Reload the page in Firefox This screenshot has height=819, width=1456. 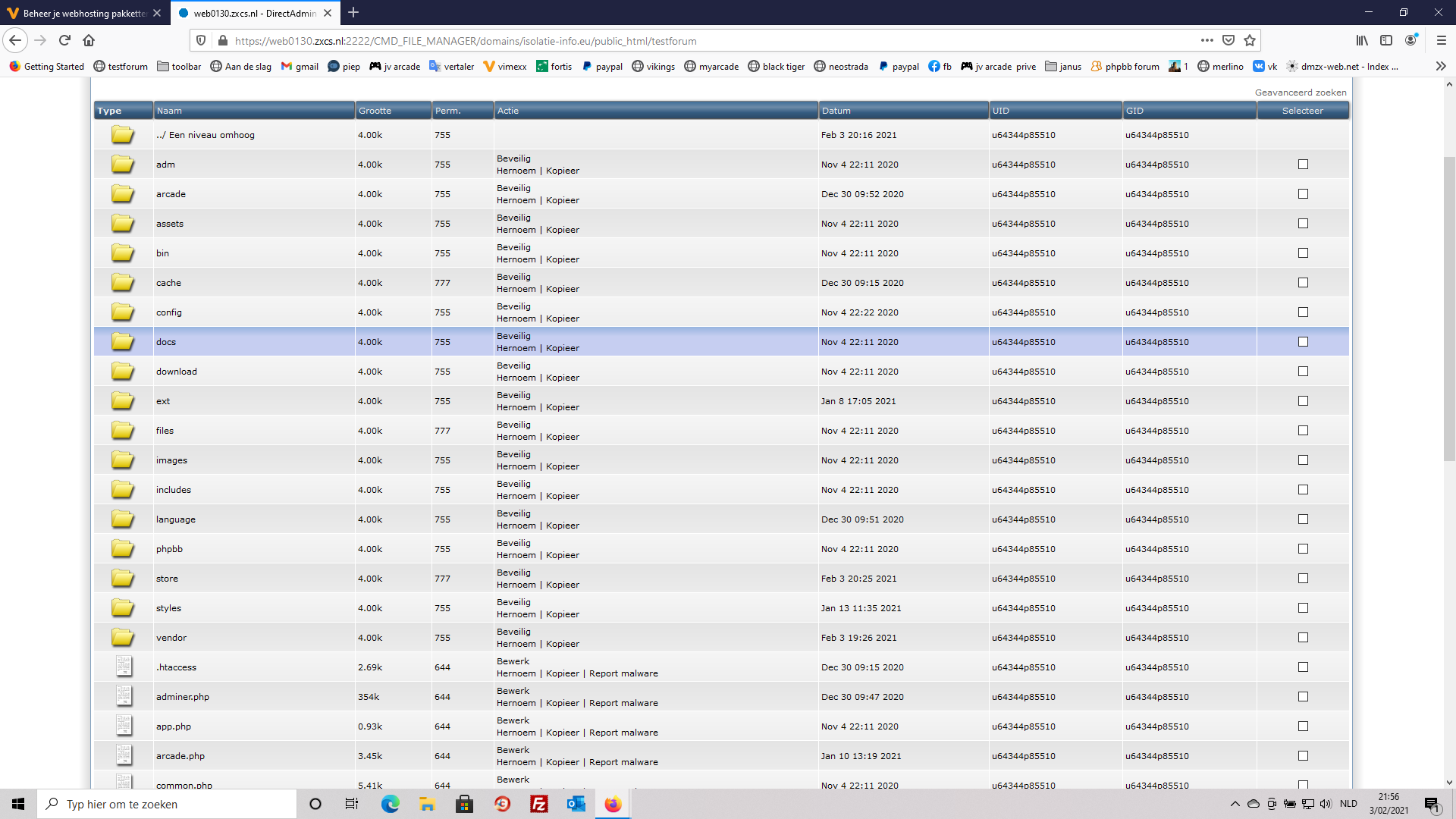[64, 40]
